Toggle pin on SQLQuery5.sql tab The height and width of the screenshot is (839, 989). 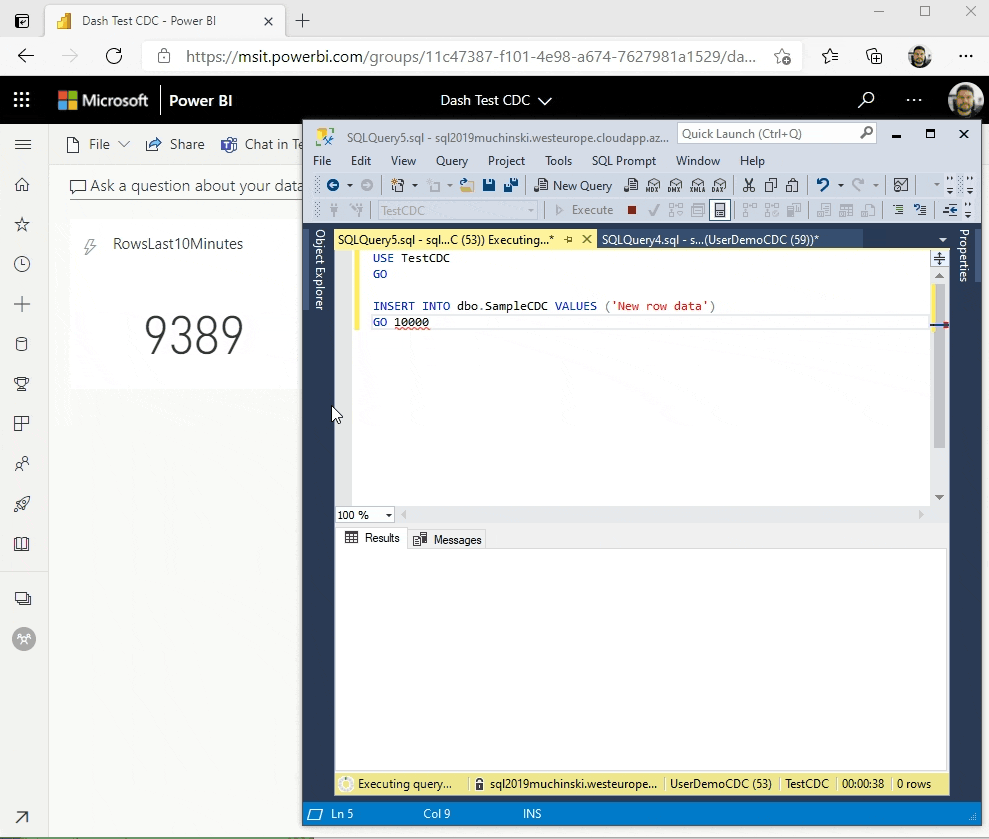tap(568, 240)
